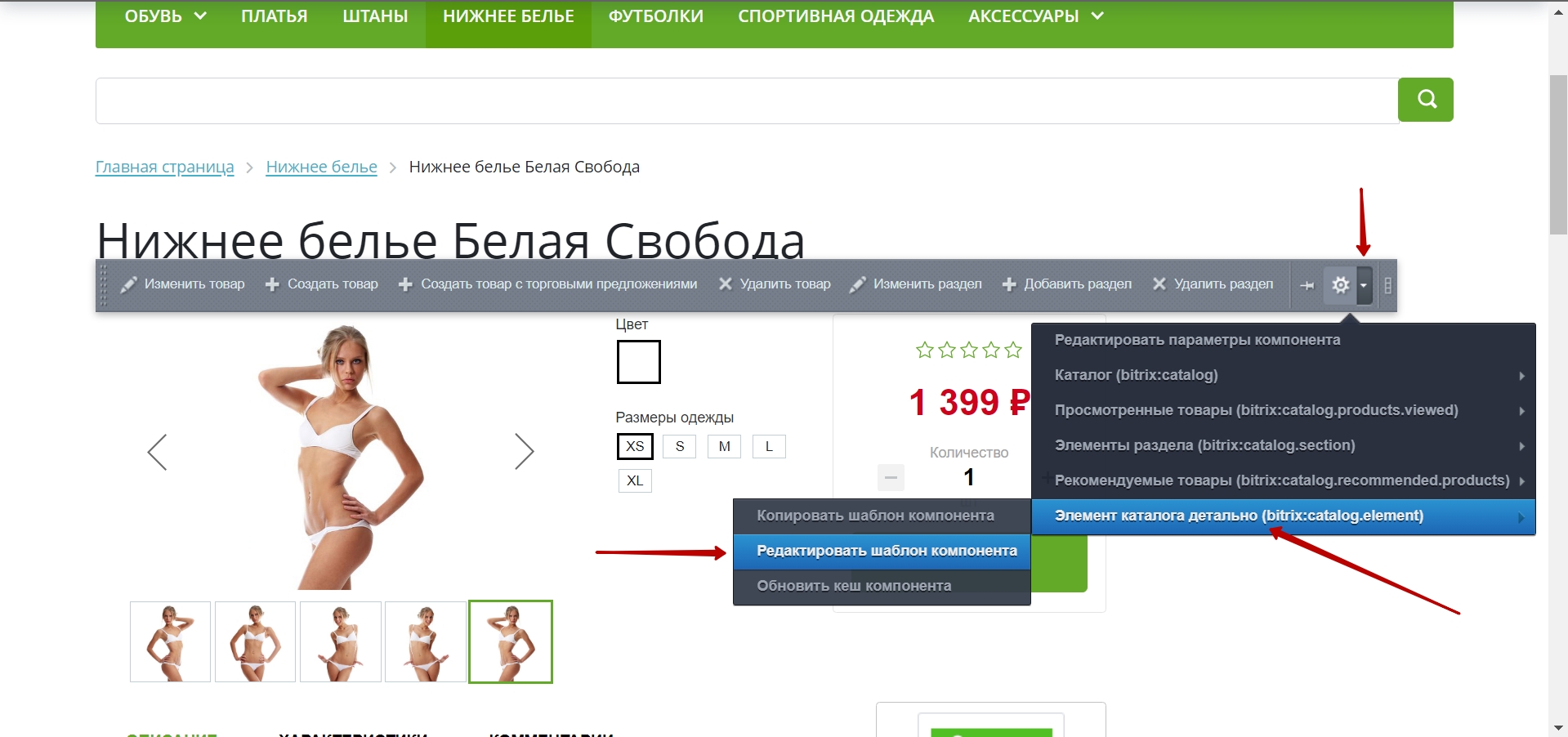Pick the white color swatch under Цвет

[638, 362]
